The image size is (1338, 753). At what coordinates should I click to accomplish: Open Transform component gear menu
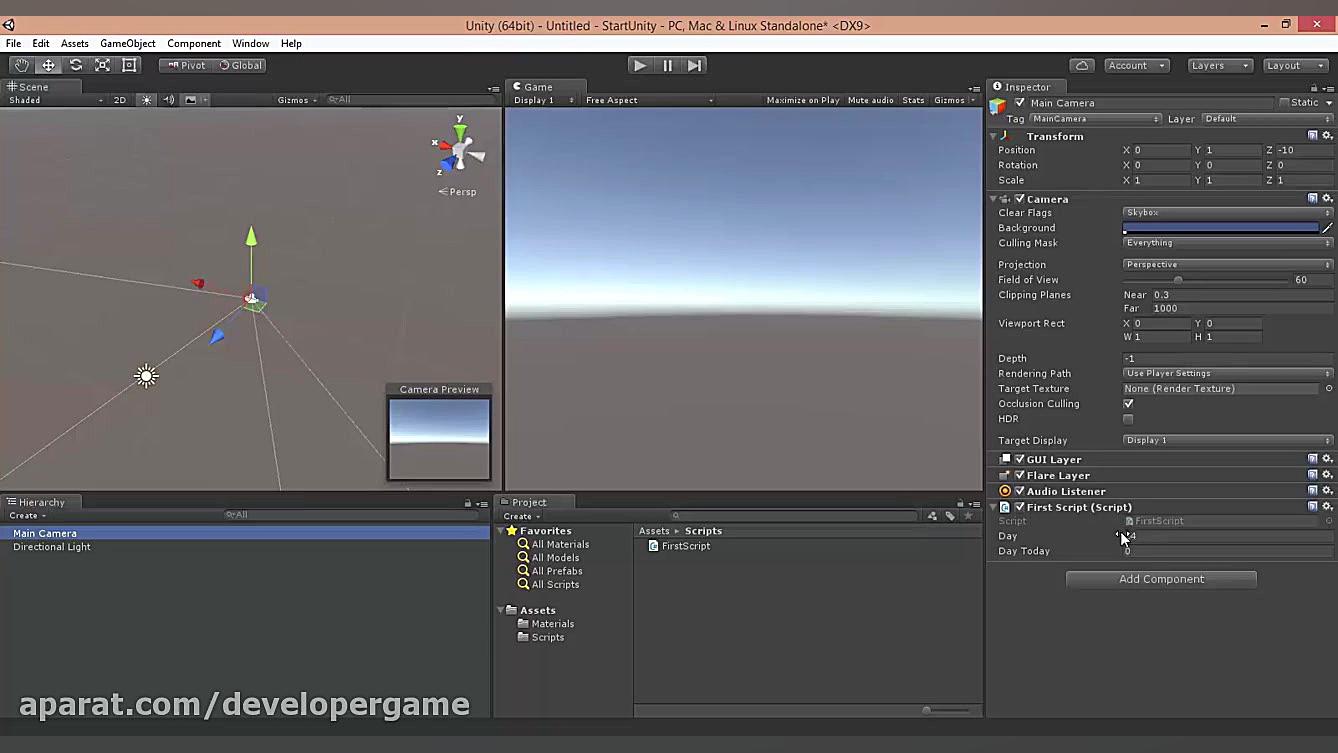(x=1327, y=136)
